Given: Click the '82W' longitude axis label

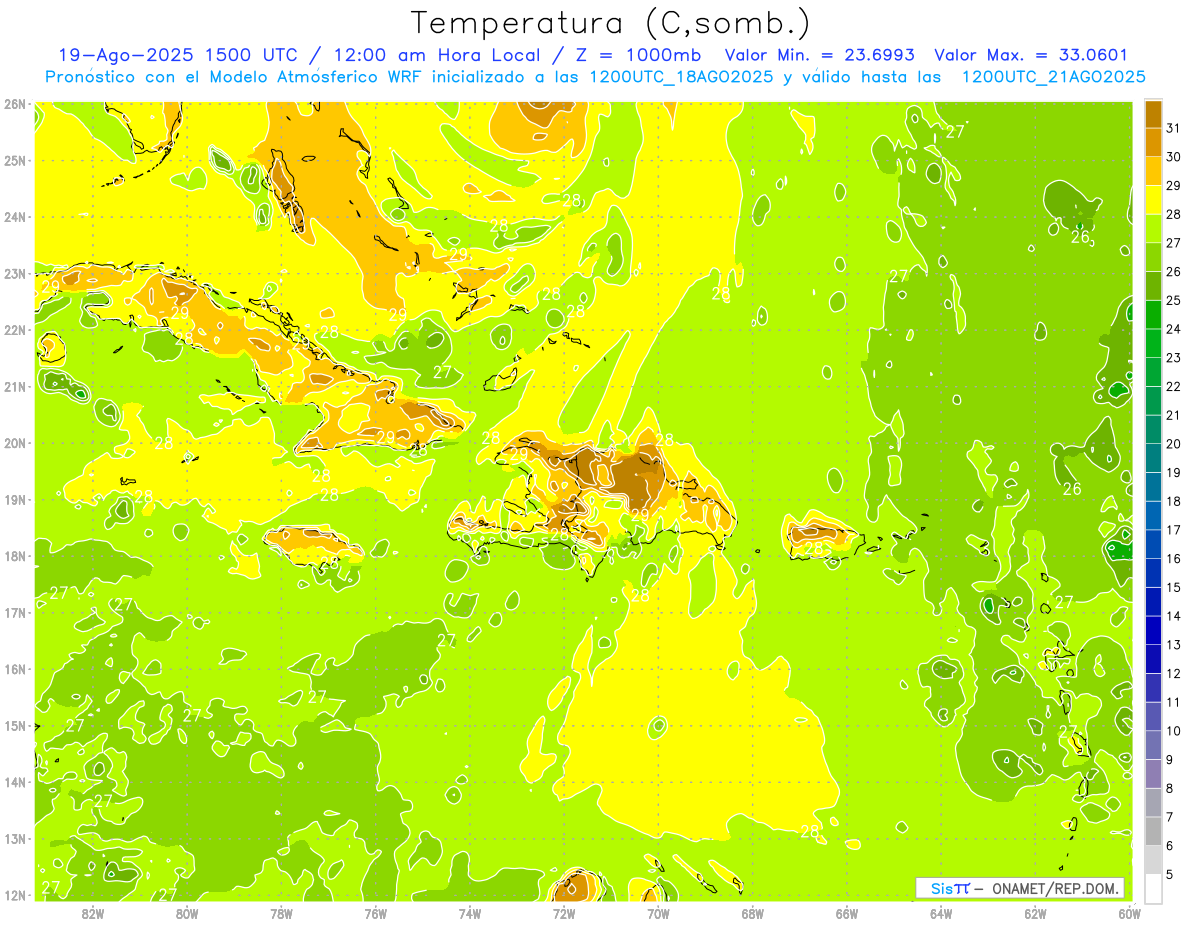Looking at the screenshot, I should coord(92,913).
